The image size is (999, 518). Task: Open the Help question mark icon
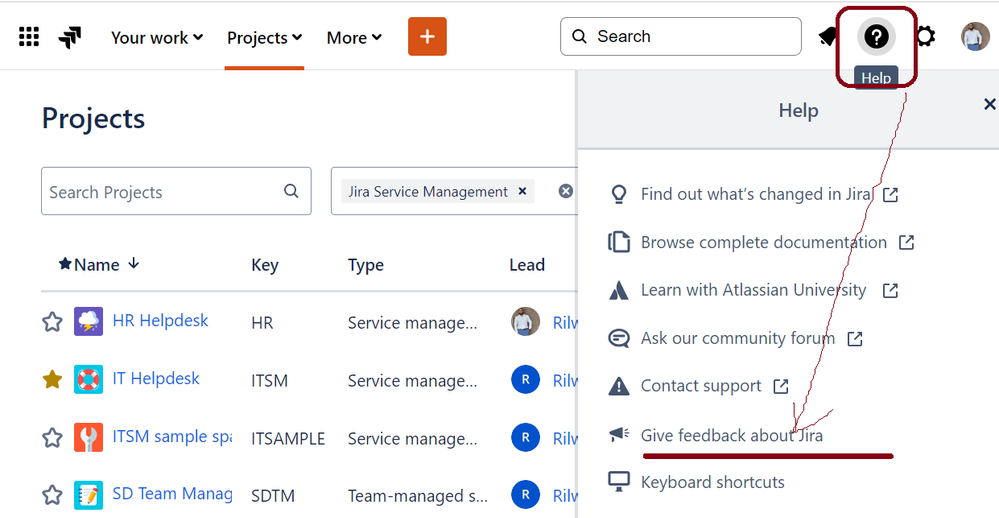(x=876, y=37)
